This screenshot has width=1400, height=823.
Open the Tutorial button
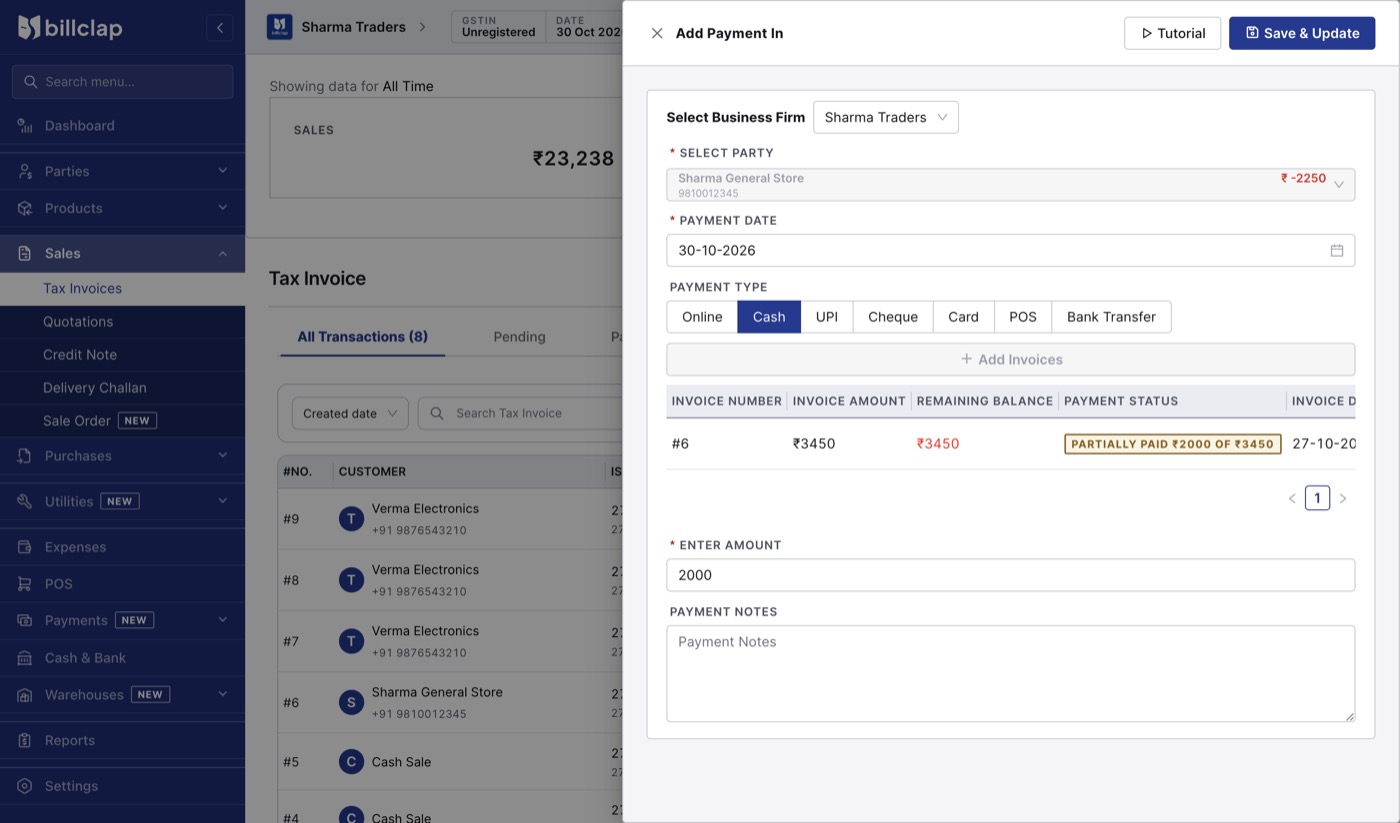(x=1172, y=33)
